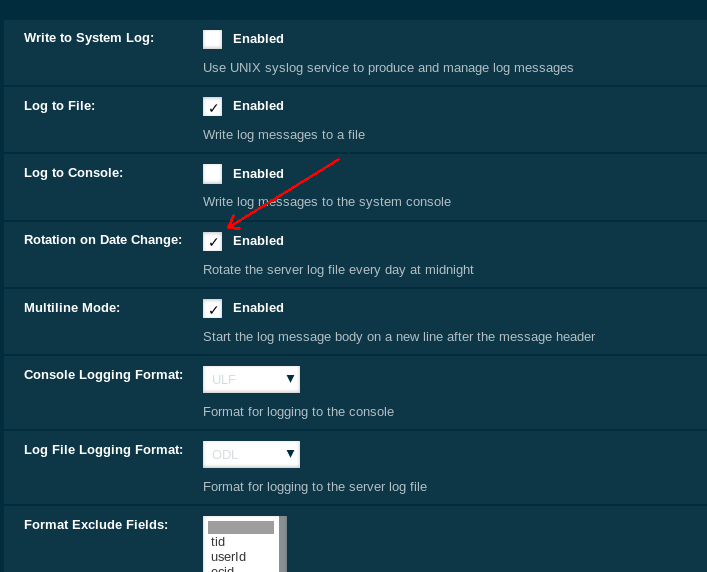Click the Enabled label for Write to System Log
Screen dimensions: 707x572
pyautogui.click(x=258, y=39)
